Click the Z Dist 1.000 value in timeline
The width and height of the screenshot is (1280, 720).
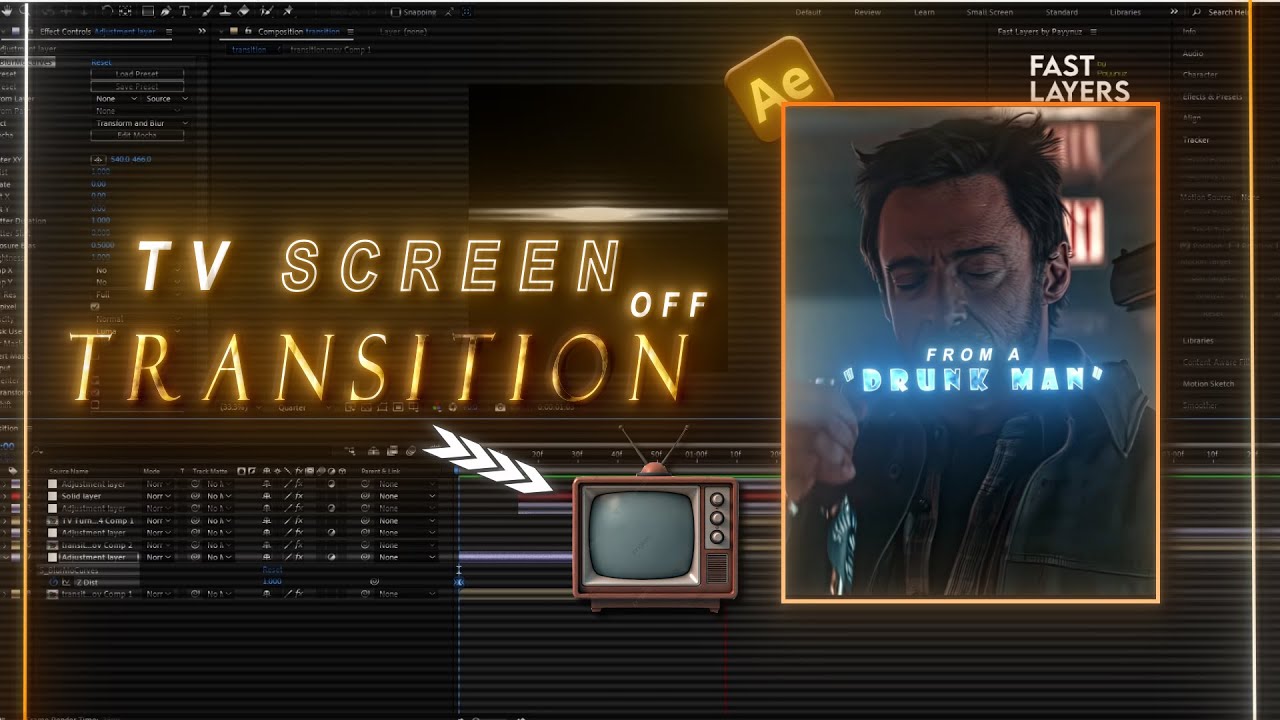[272, 582]
